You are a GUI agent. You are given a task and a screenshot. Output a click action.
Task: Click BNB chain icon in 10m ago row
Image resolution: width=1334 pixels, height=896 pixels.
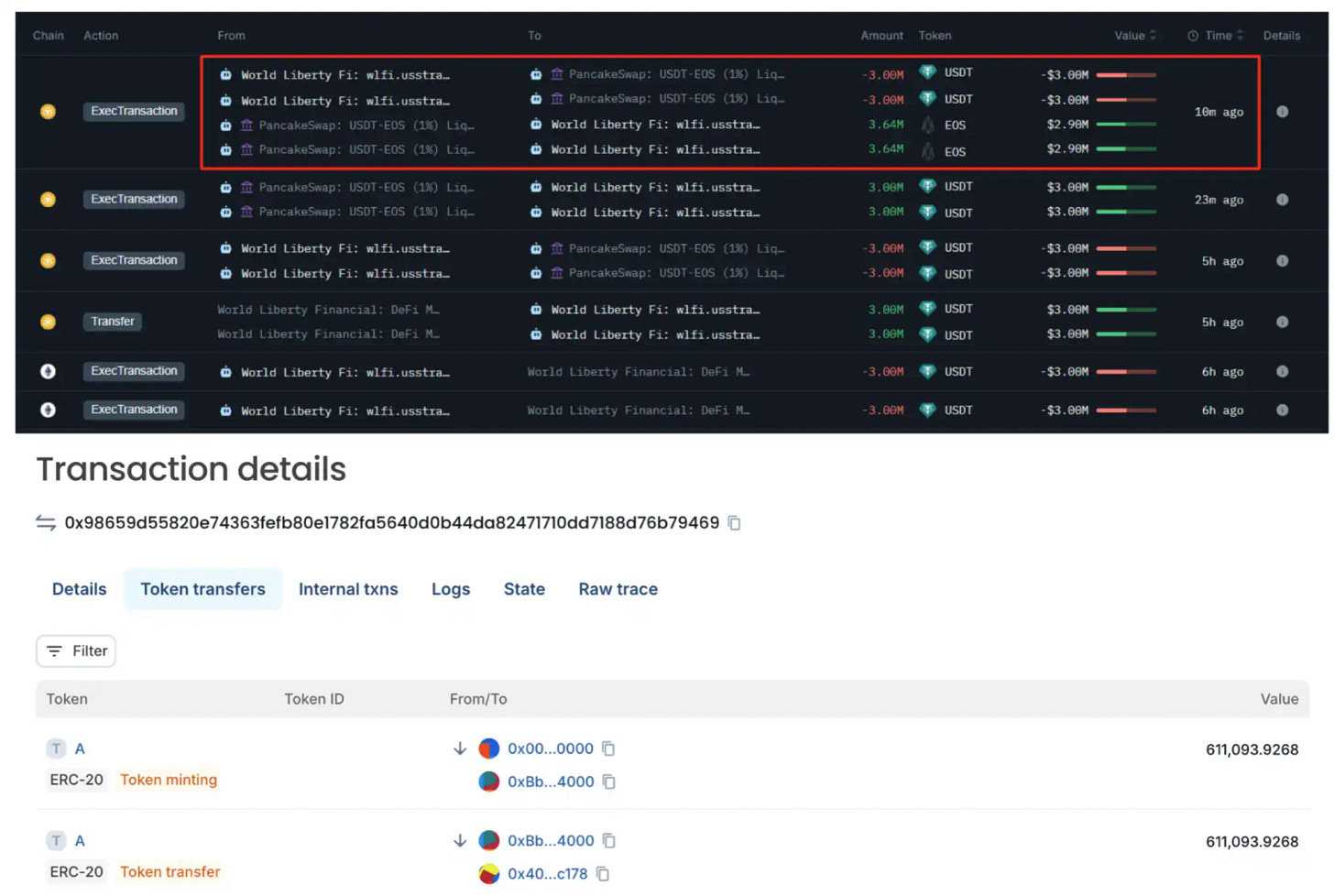click(49, 112)
